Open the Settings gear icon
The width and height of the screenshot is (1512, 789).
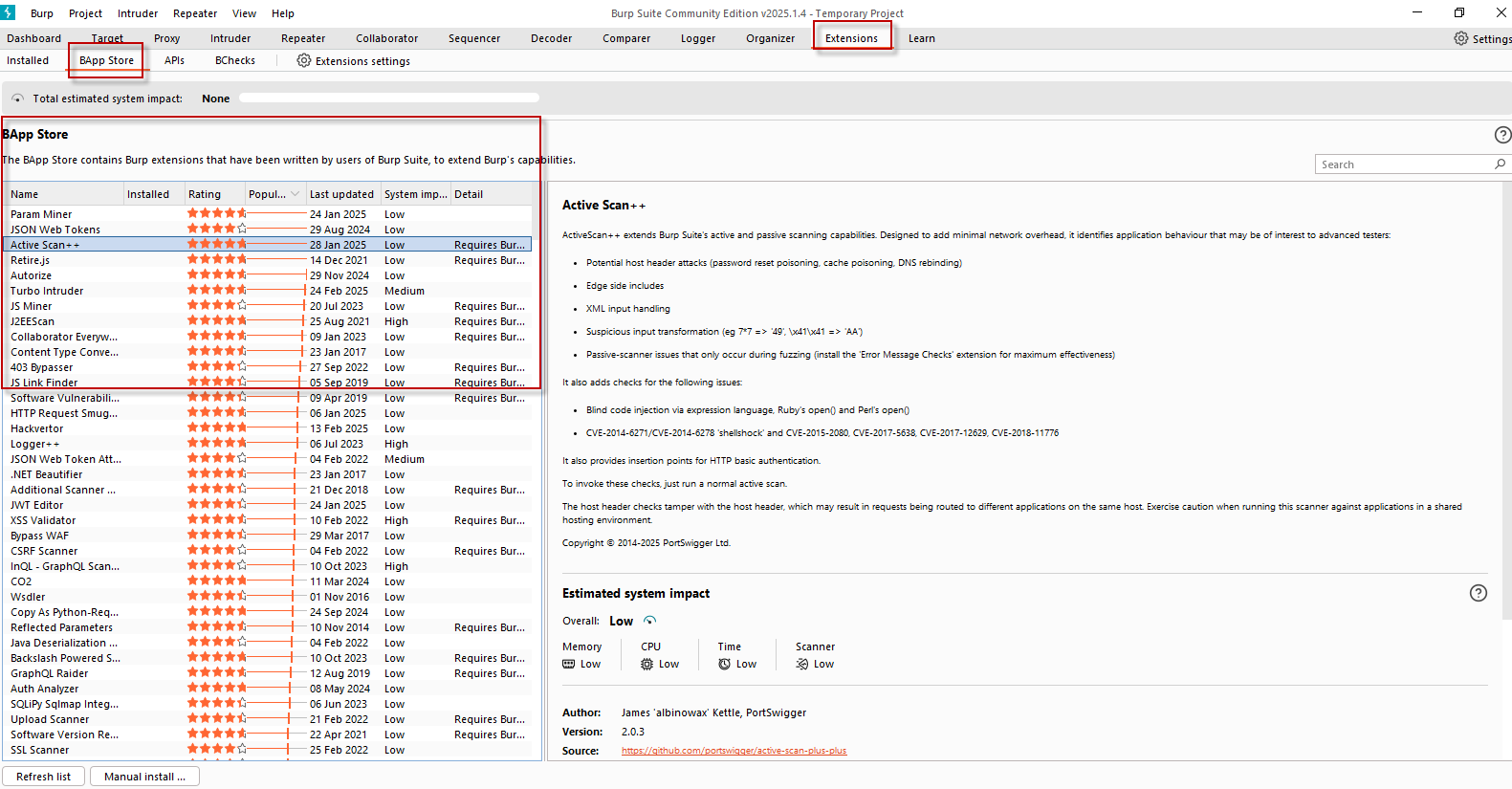tap(1460, 38)
